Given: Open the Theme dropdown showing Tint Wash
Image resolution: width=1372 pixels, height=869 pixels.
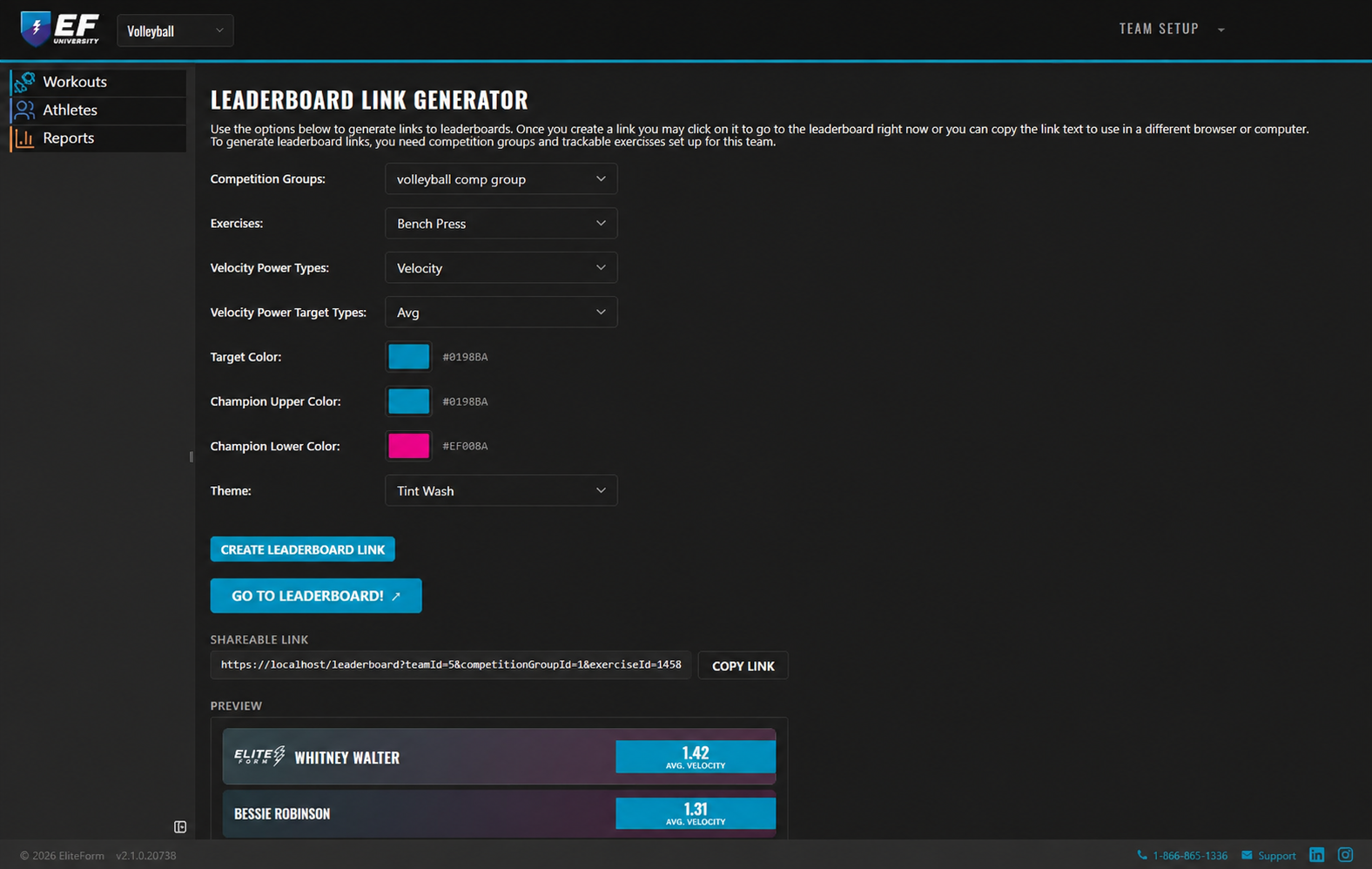Looking at the screenshot, I should tap(501, 490).
